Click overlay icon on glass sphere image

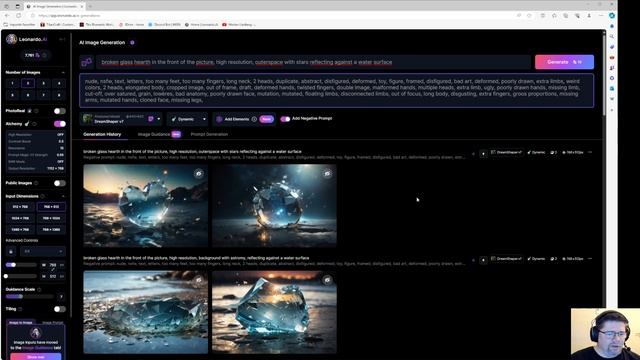click(327, 173)
